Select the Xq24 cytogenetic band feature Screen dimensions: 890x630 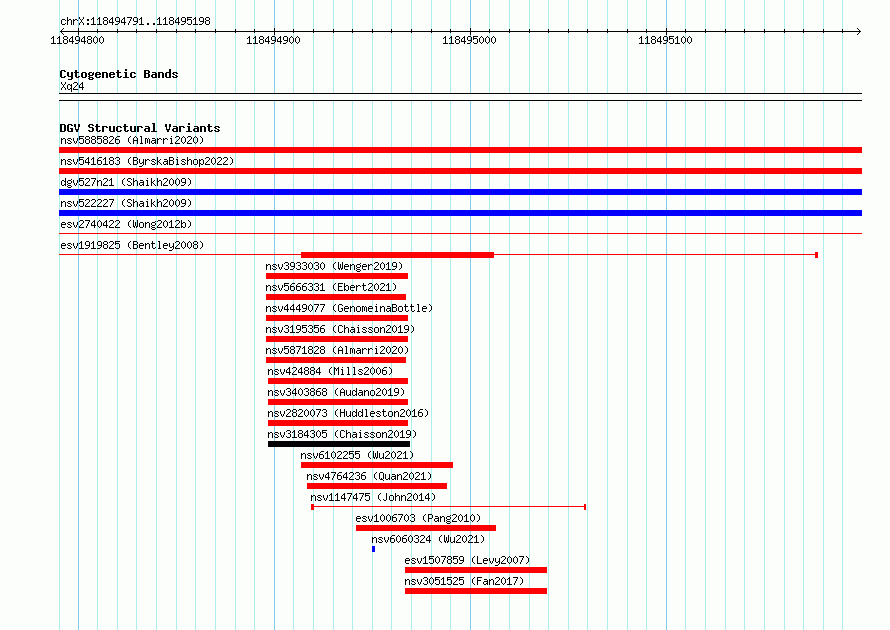pos(460,97)
